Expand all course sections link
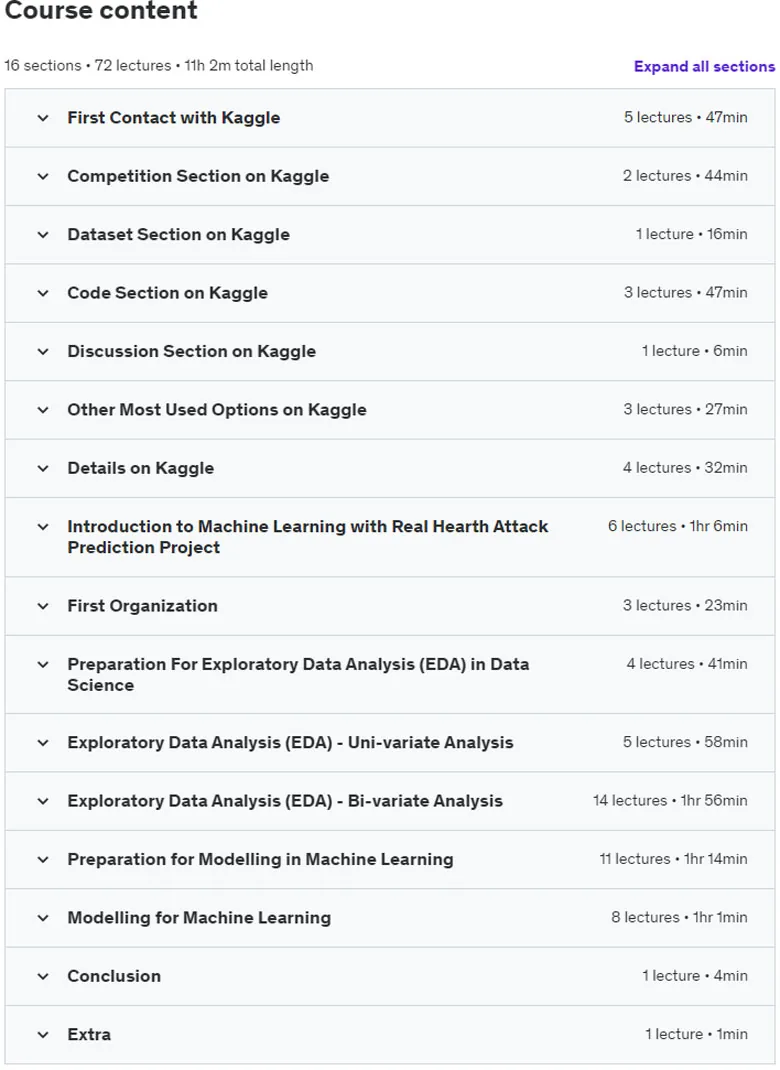 pos(704,66)
